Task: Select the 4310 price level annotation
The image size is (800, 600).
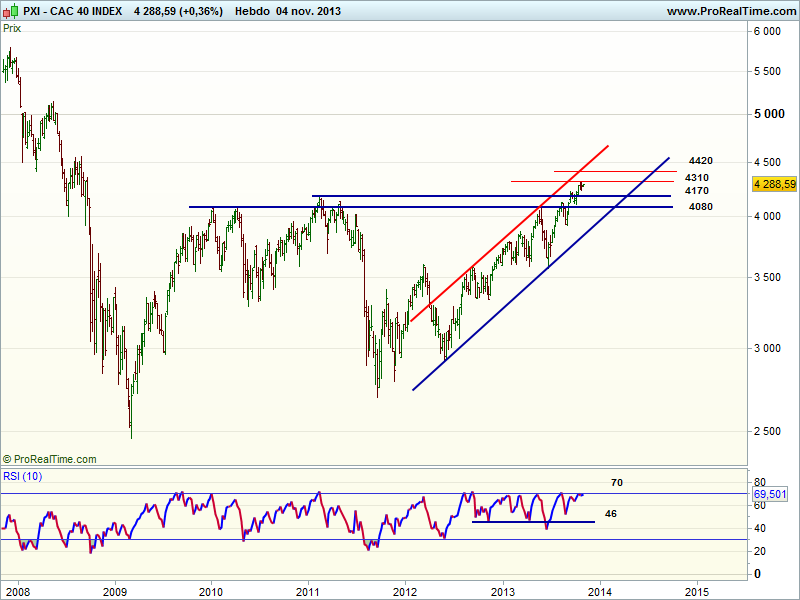Action: [x=697, y=177]
